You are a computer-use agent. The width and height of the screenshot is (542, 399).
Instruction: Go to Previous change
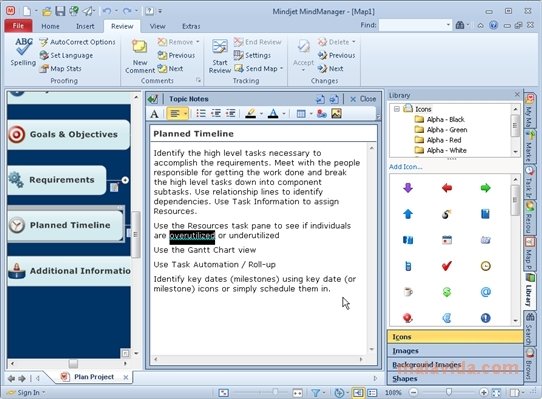(x=336, y=55)
